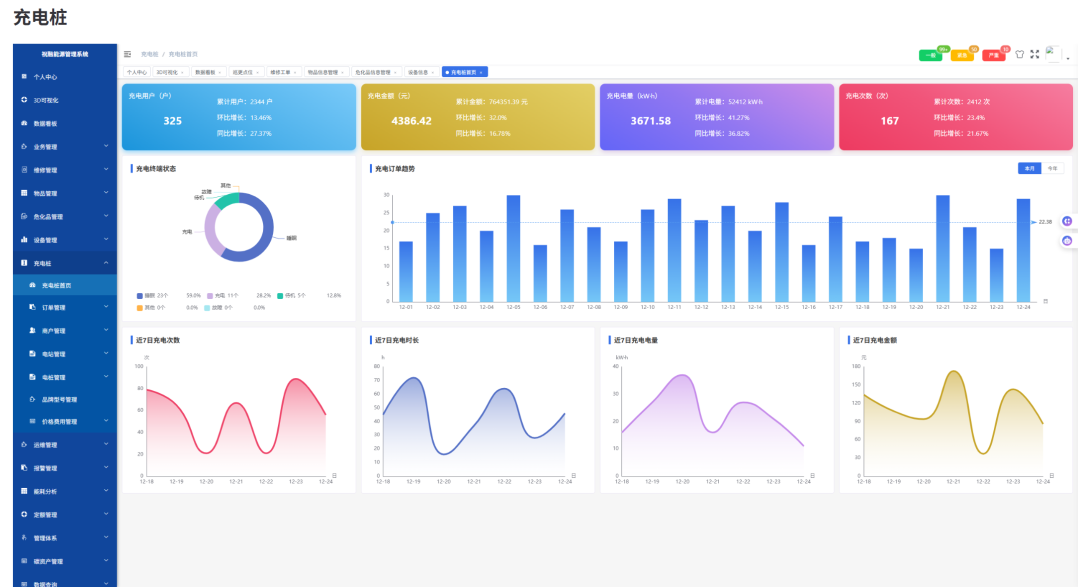Open 3D可视化 in the sidebar
This screenshot has width=1080, height=588.
(65, 101)
